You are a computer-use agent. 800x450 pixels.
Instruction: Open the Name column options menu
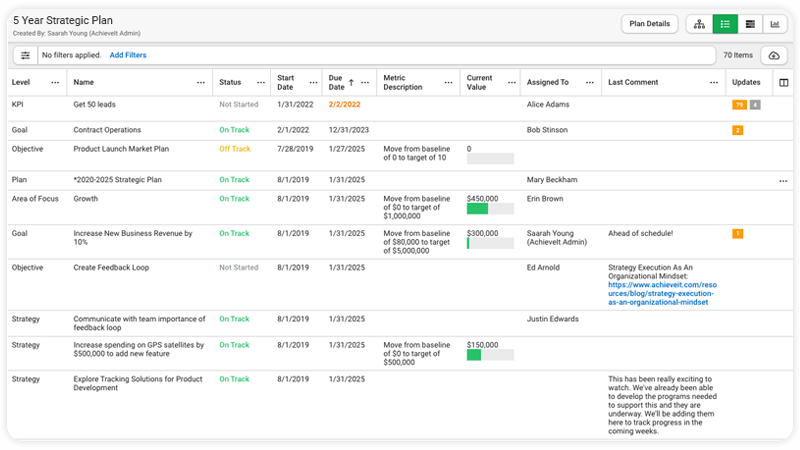coord(201,83)
